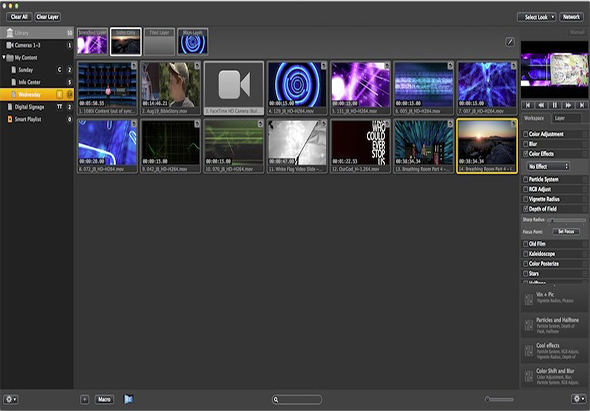Click the My Content folder icon

10,58
